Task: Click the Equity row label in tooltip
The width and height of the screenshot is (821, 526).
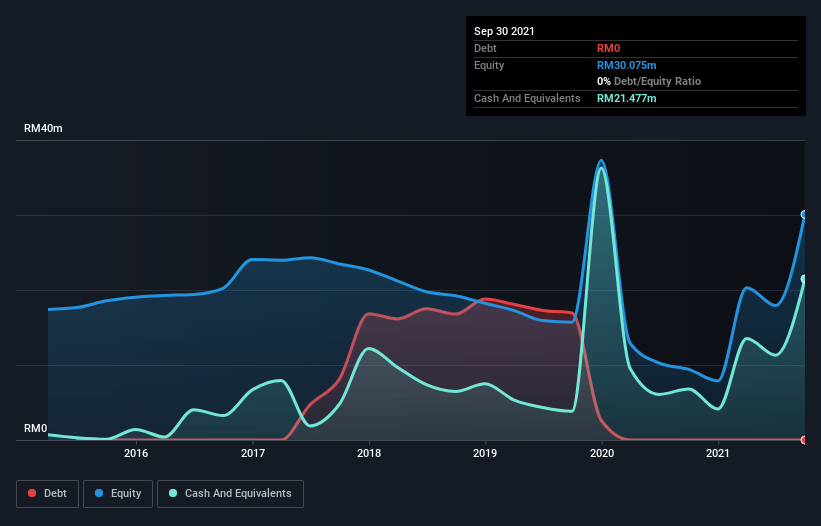Action: (489, 65)
